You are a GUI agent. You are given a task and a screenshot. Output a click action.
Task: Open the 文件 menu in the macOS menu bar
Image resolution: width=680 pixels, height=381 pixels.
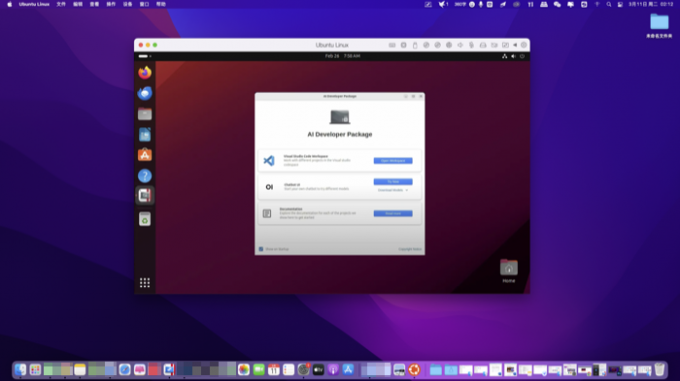[61, 4]
